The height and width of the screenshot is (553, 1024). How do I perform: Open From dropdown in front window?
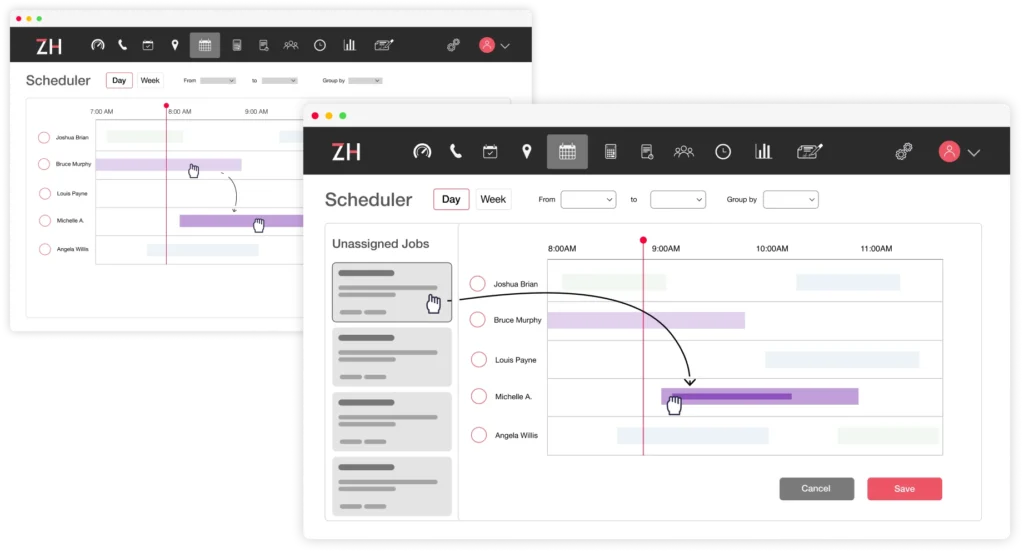(x=588, y=199)
